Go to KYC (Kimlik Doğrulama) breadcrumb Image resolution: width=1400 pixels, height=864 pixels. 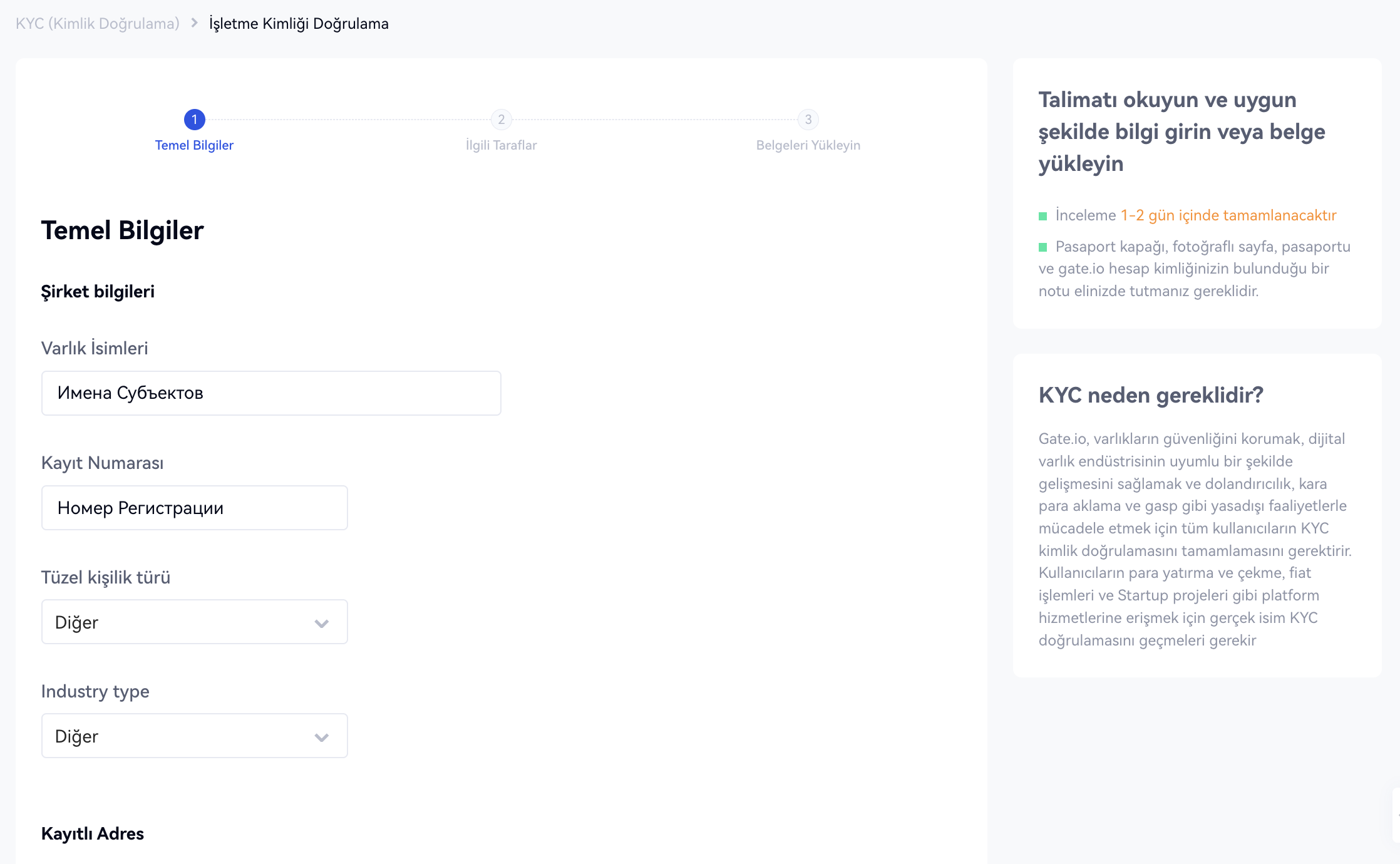[98, 24]
